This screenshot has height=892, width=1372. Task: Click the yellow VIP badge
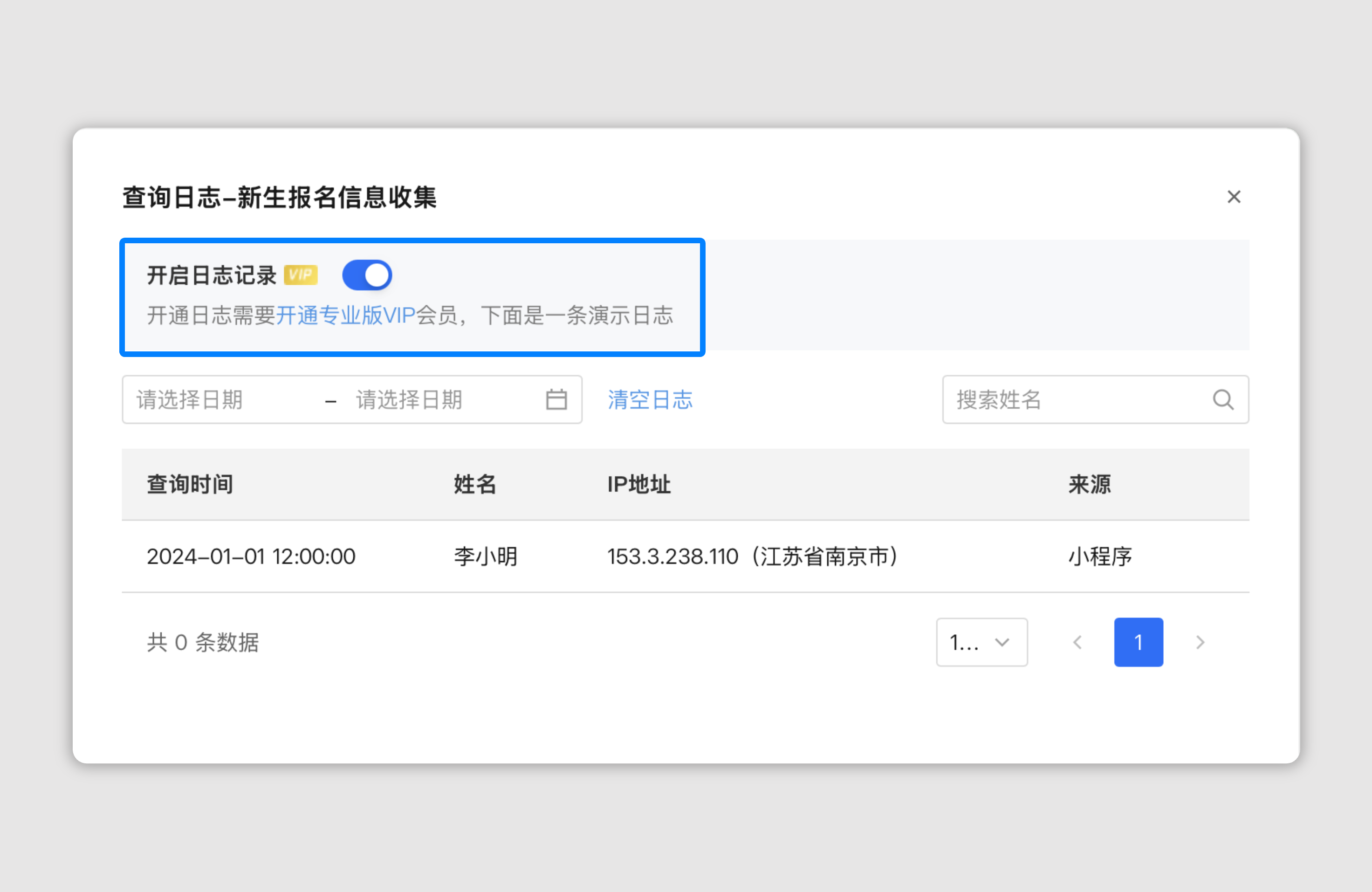[300, 275]
